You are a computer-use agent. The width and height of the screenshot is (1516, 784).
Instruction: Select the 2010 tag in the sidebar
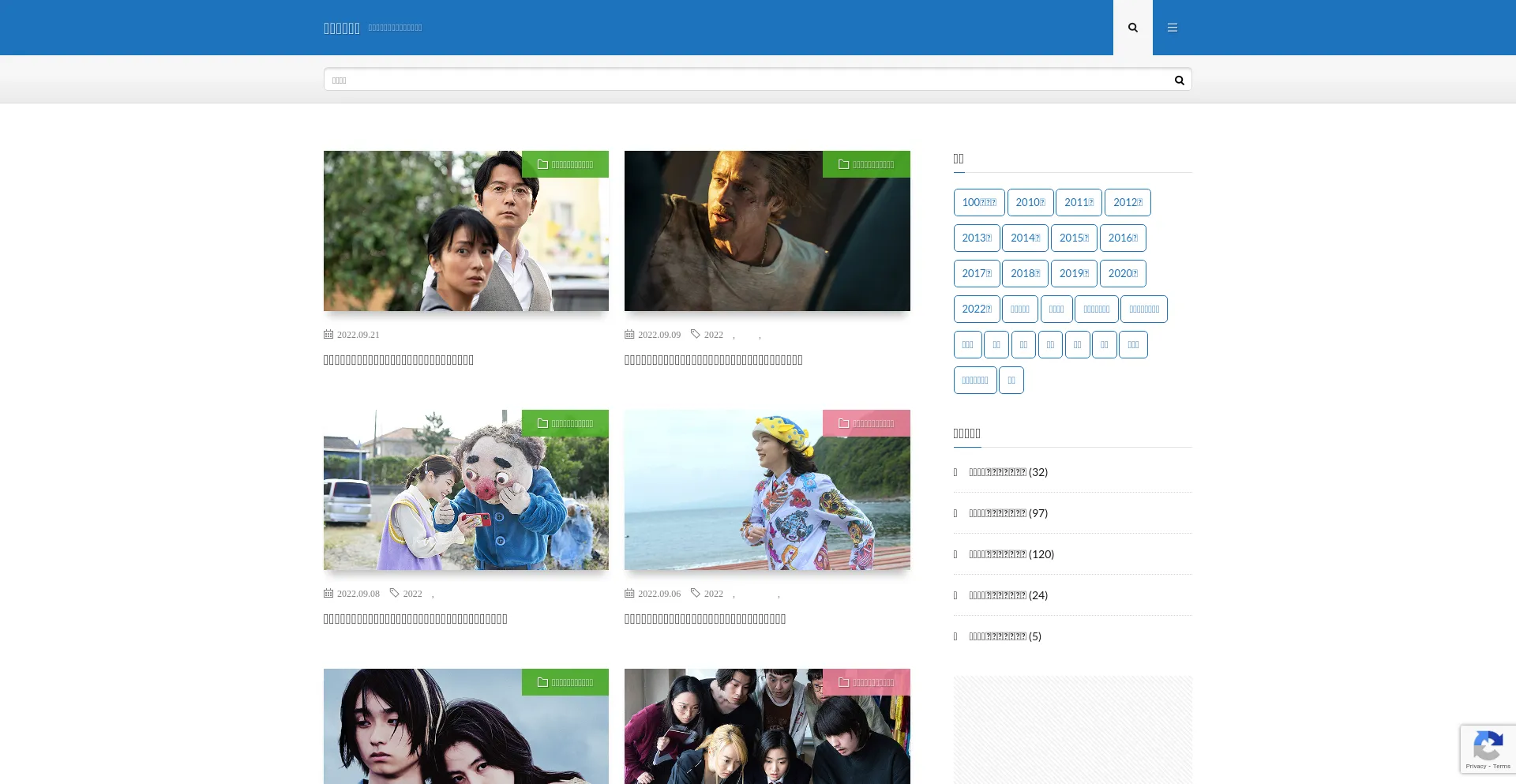pyautogui.click(x=1030, y=203)
